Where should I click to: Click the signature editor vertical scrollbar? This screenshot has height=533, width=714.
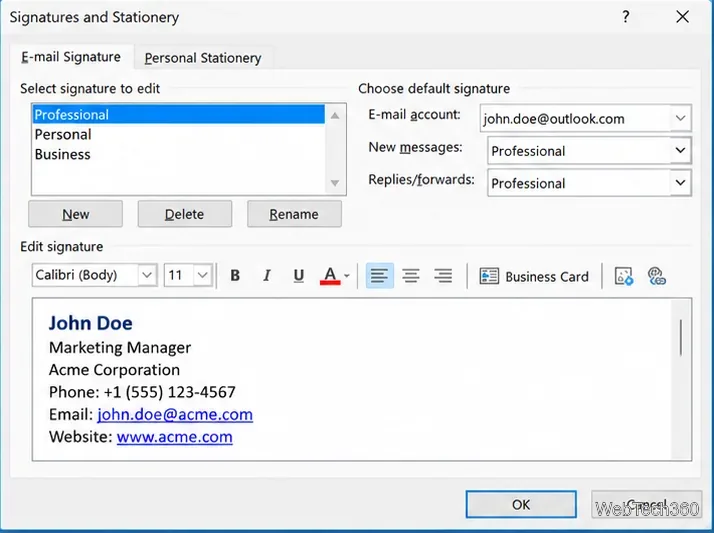681,337
